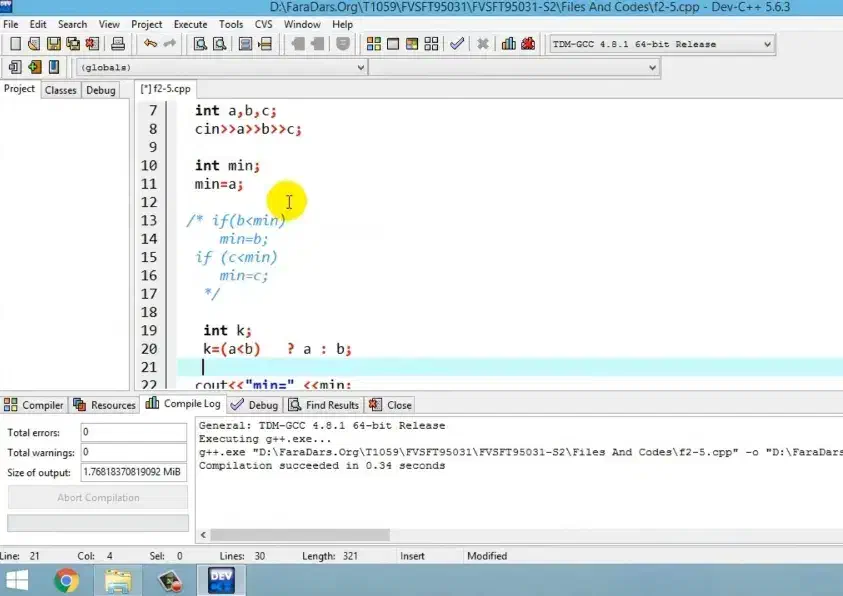Image resolution: width=843 pixels, height=596 pixels.
Task: Open the Execute menu
Action: [190, 24]
